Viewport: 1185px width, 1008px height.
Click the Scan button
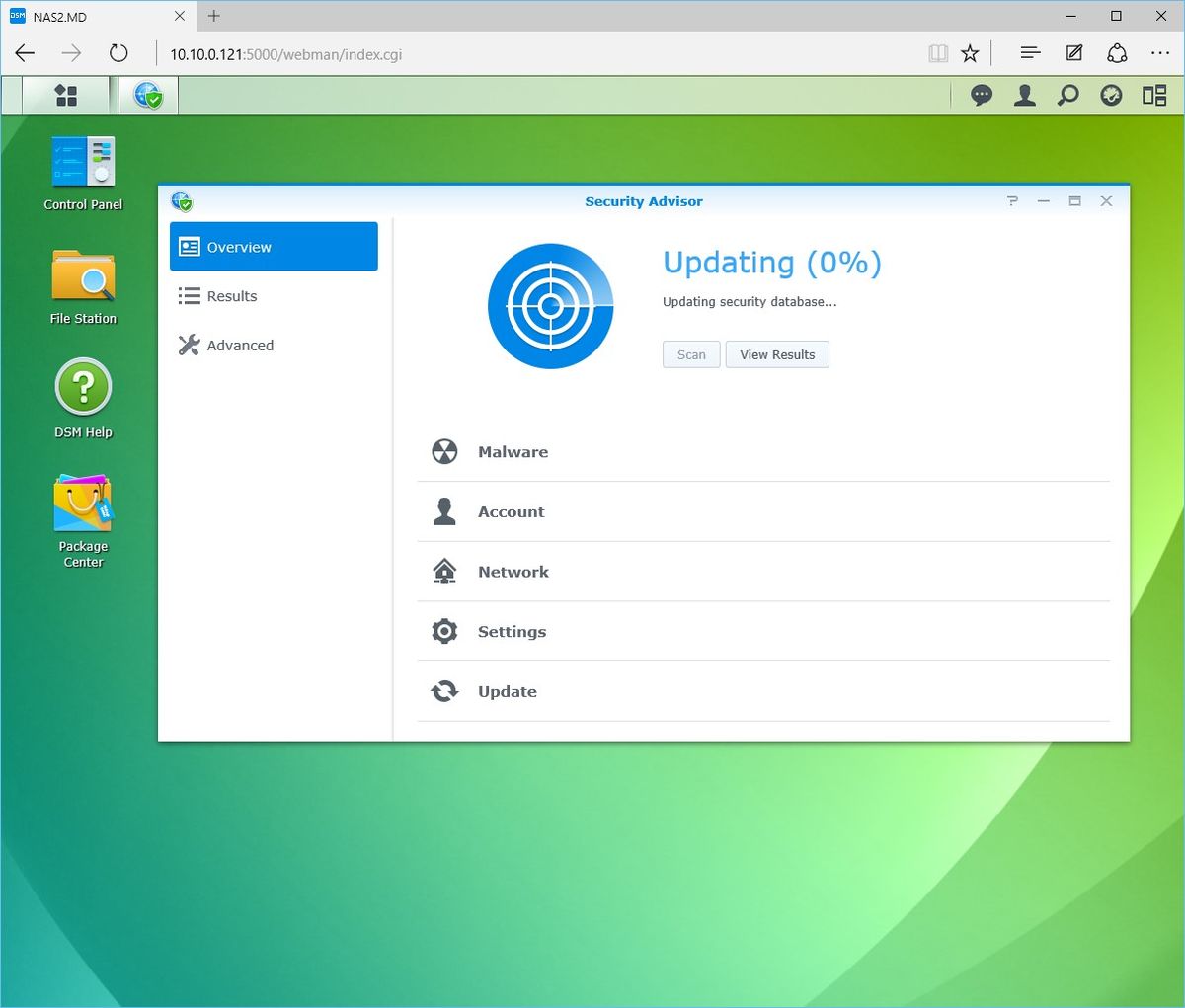tap(691, 354)
